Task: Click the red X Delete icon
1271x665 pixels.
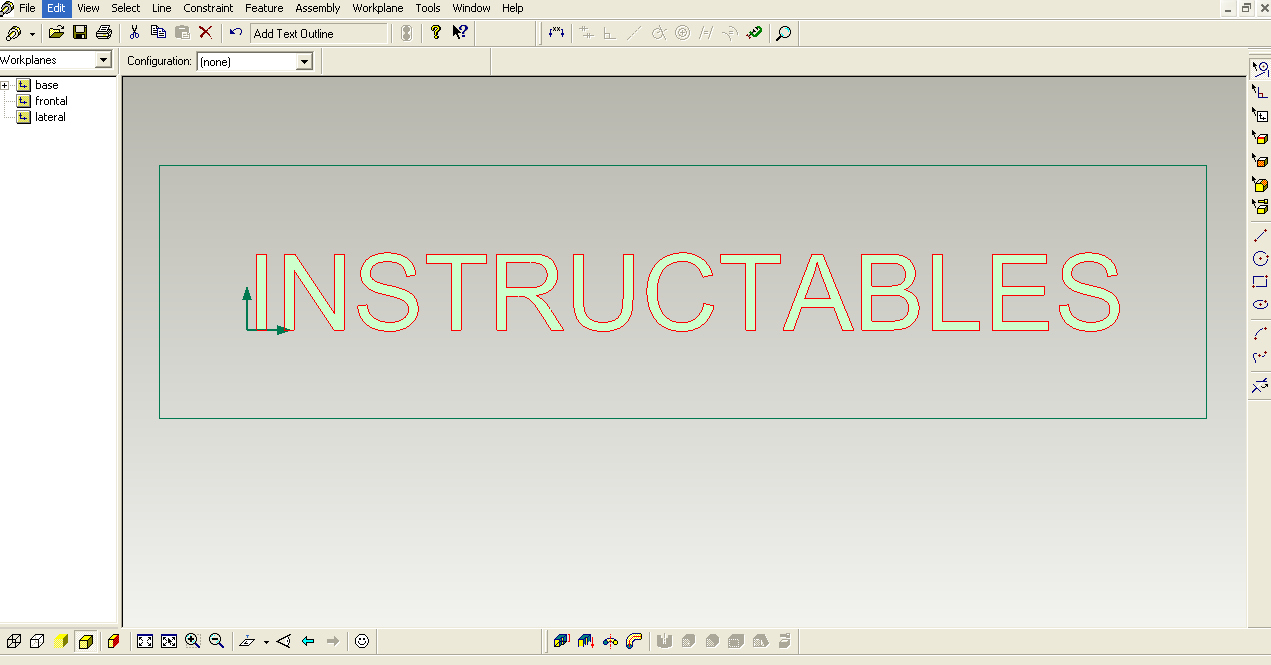Action: click(x=206, y=33)
